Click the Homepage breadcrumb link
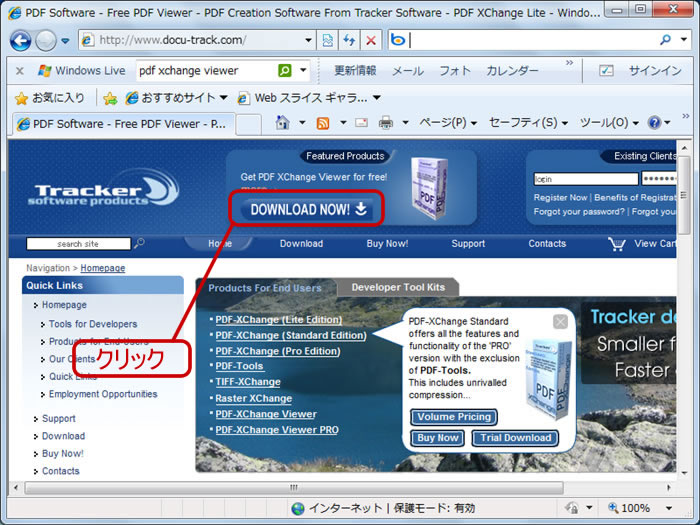This screenshot has height=525, width=700. 103,268
